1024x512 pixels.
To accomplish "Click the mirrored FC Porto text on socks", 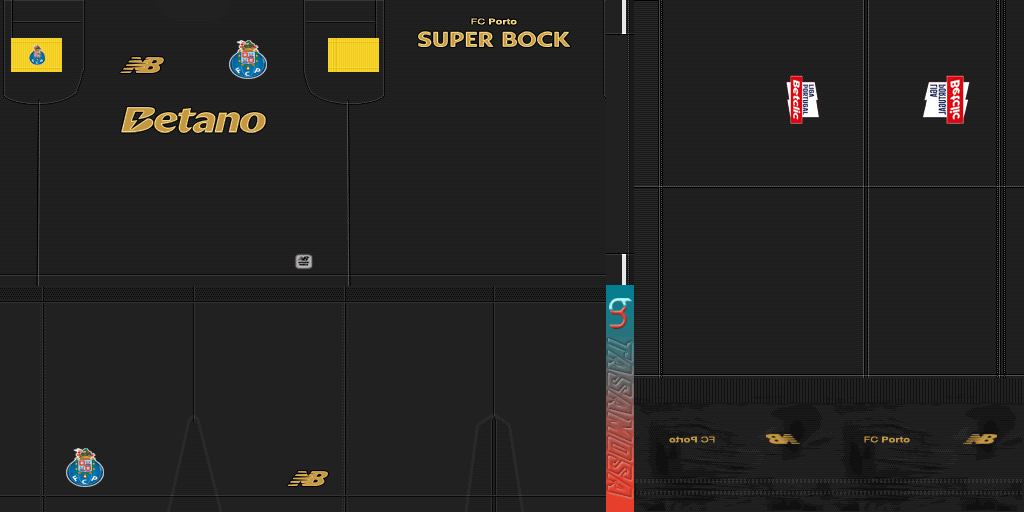I will (692, 440).
